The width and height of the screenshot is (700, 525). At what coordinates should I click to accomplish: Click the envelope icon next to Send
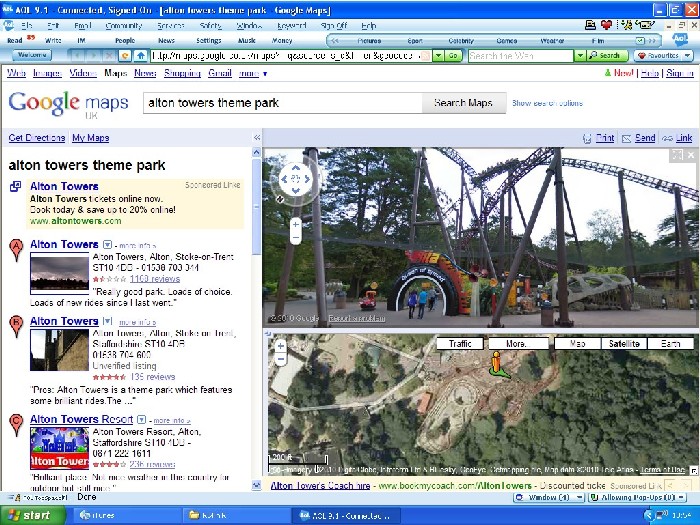click(x=626, y=138)
